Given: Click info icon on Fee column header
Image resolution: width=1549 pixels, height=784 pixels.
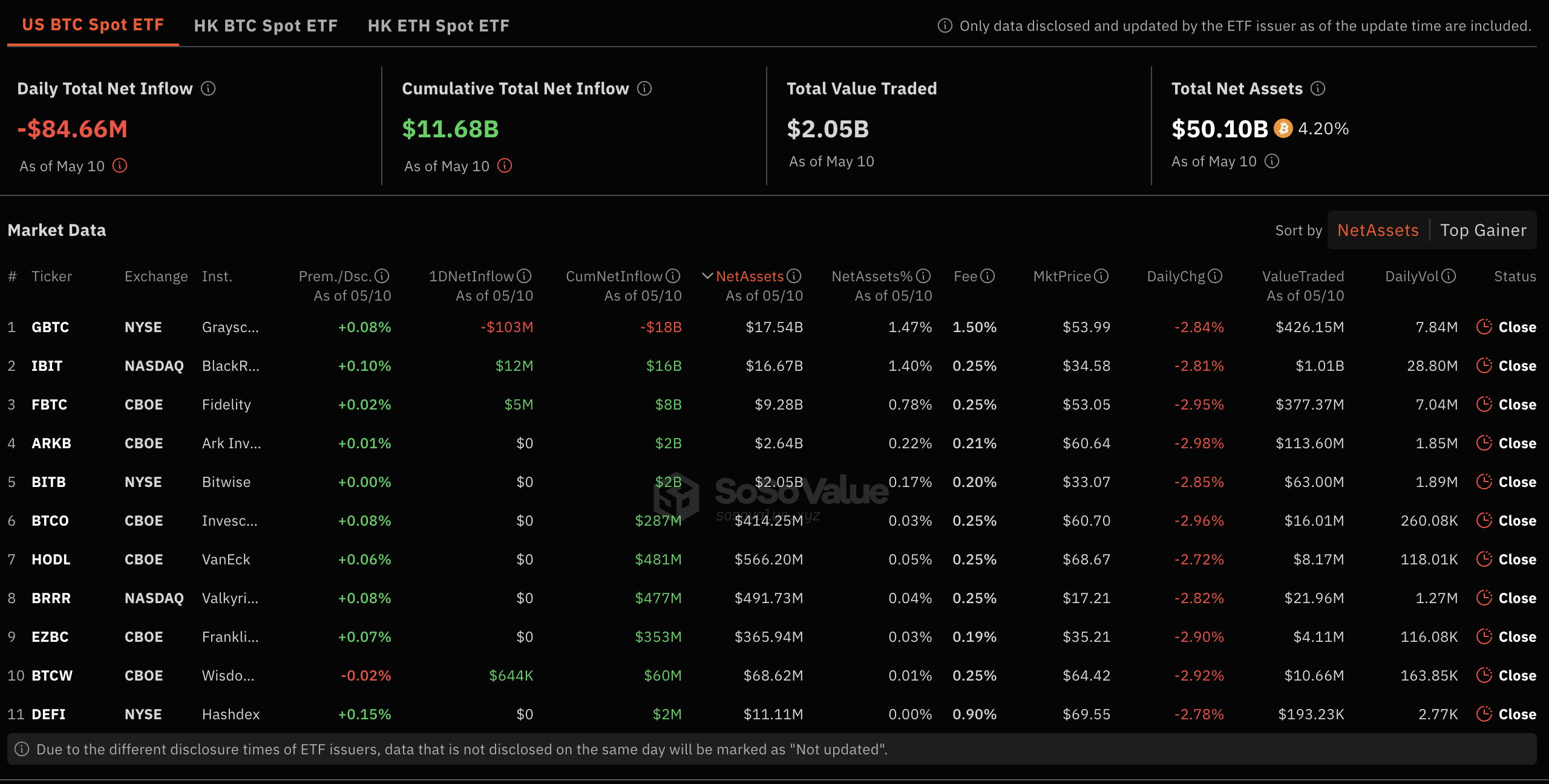Looking at the screenshot, I should click(987, 276).
